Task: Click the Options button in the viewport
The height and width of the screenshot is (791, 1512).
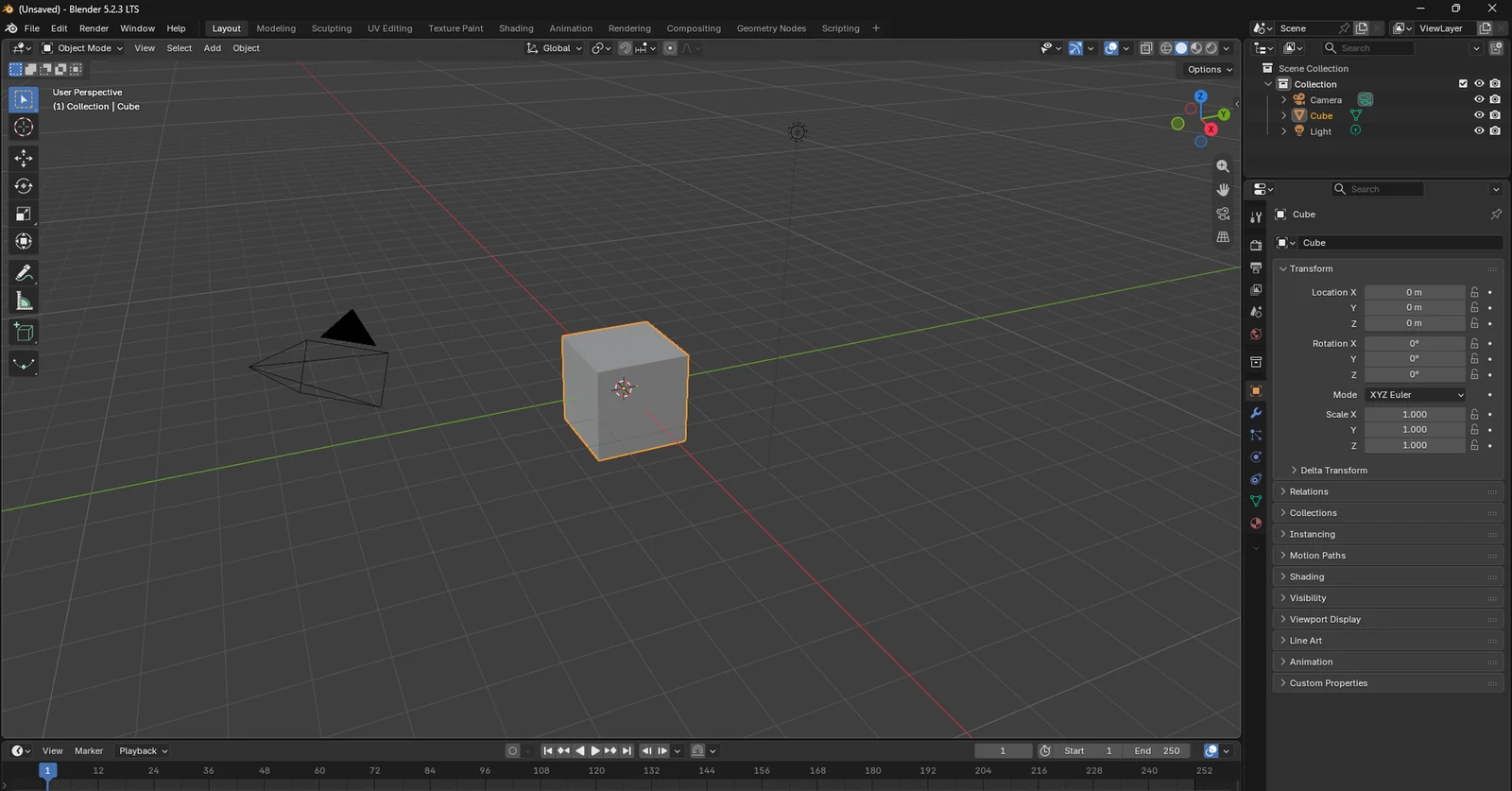Action: pos(1210,69)
